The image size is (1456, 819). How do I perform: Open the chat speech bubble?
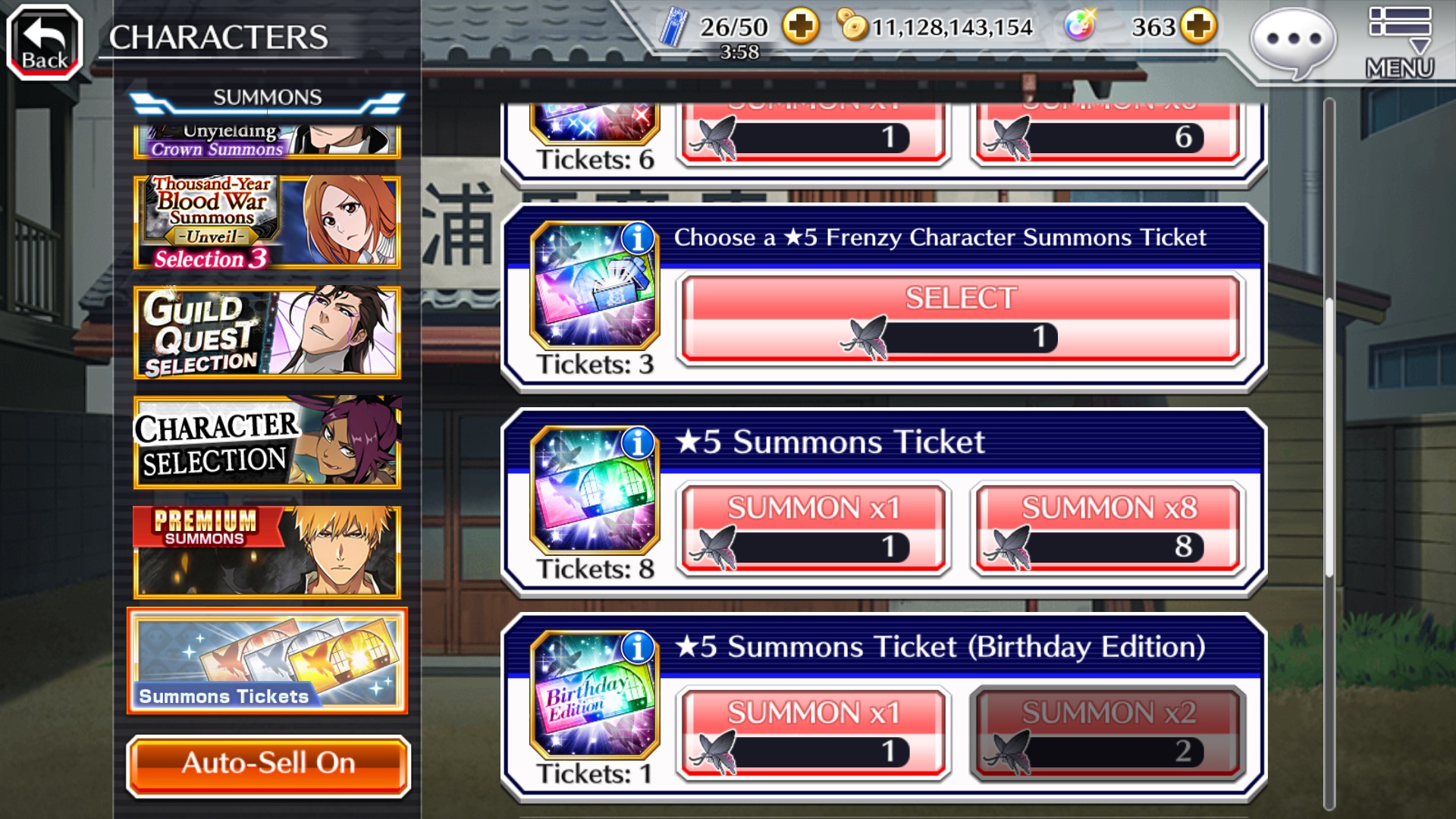pos(1294,42)
